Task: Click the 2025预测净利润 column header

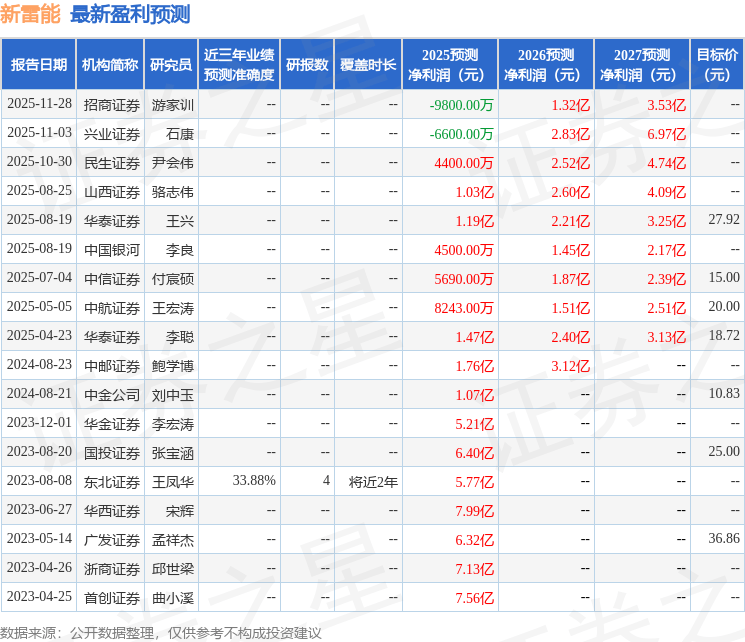Action: (450, 65)
